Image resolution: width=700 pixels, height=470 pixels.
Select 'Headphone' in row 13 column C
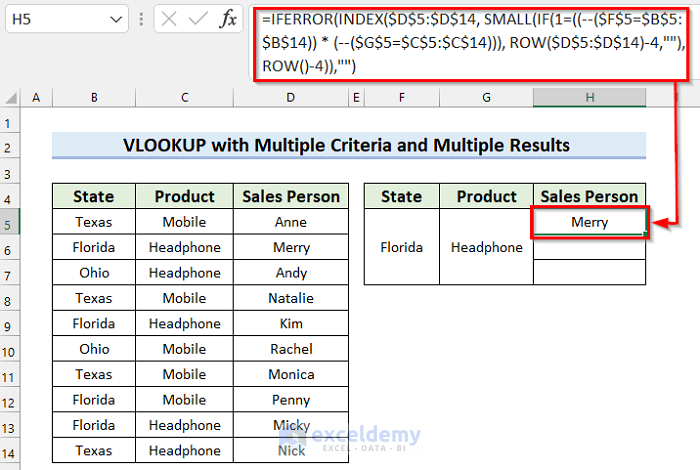click(x=184, y=425)
